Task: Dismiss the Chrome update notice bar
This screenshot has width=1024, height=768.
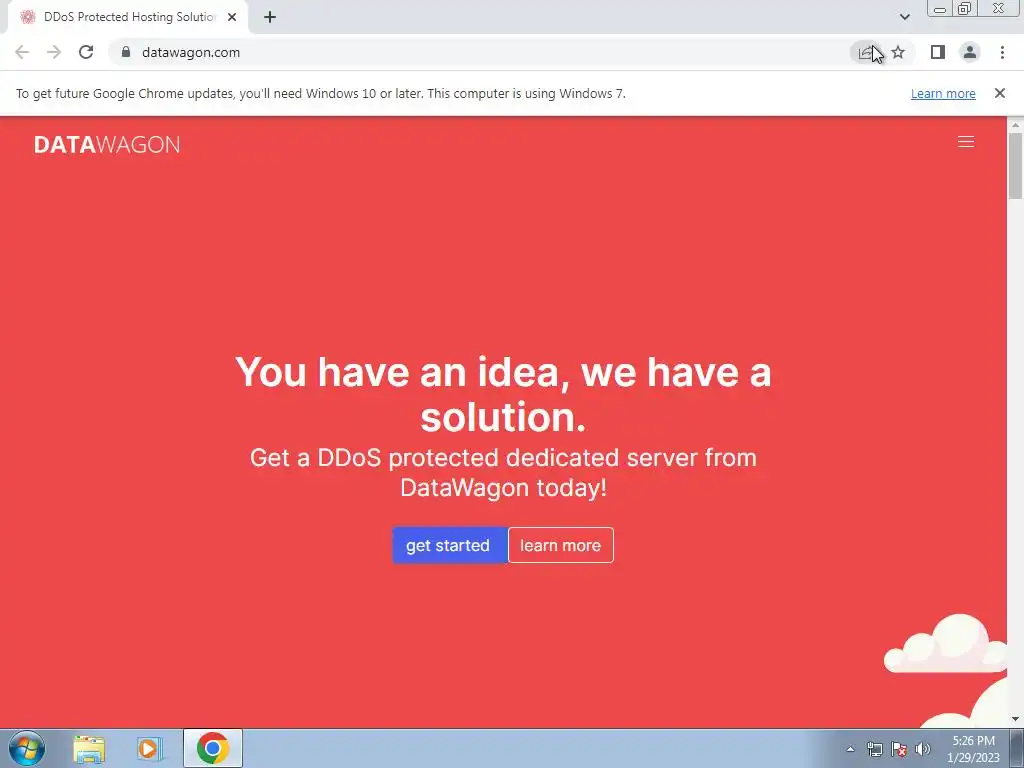Action: (1000, 93)
